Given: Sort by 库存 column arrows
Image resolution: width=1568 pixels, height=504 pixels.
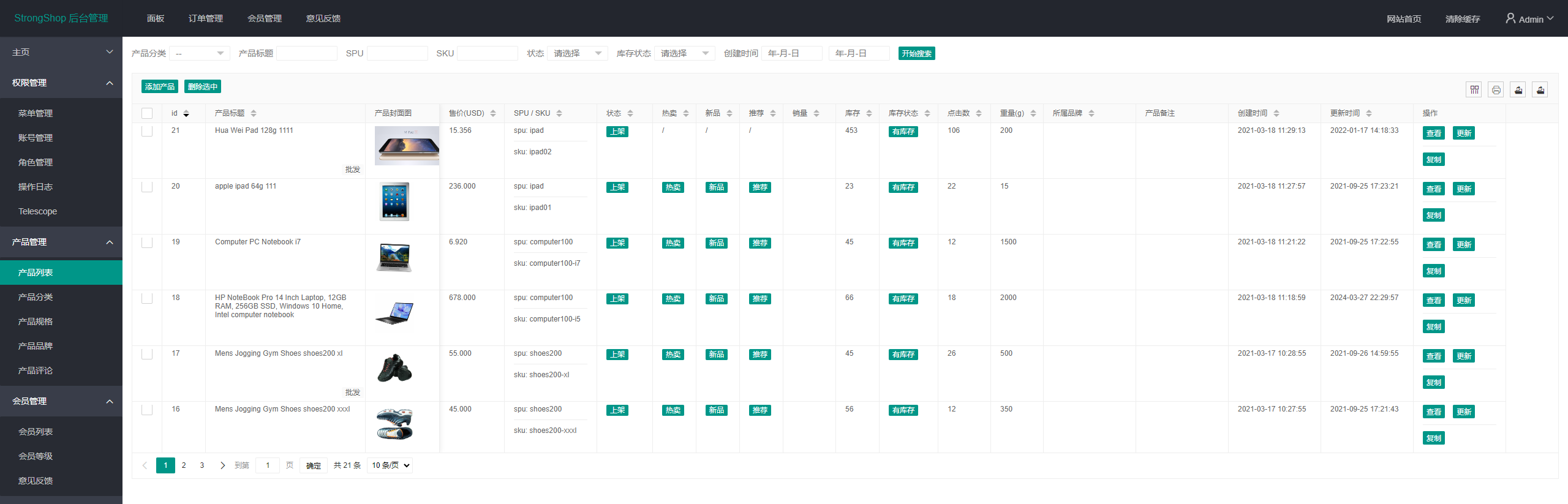Looking at the screenshot, I should point(869,113).
